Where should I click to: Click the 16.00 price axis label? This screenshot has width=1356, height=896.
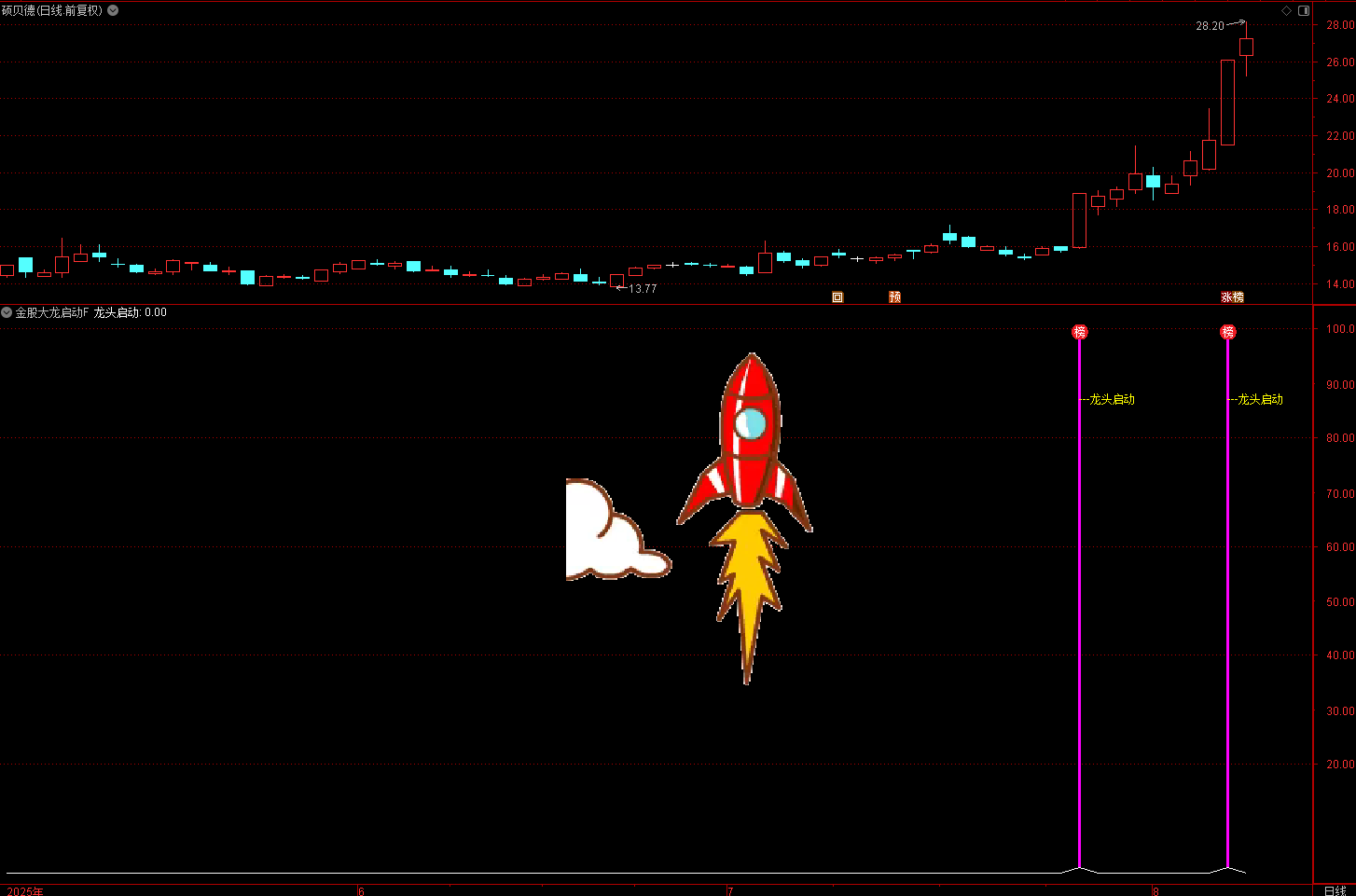(x=1340, y=247)
